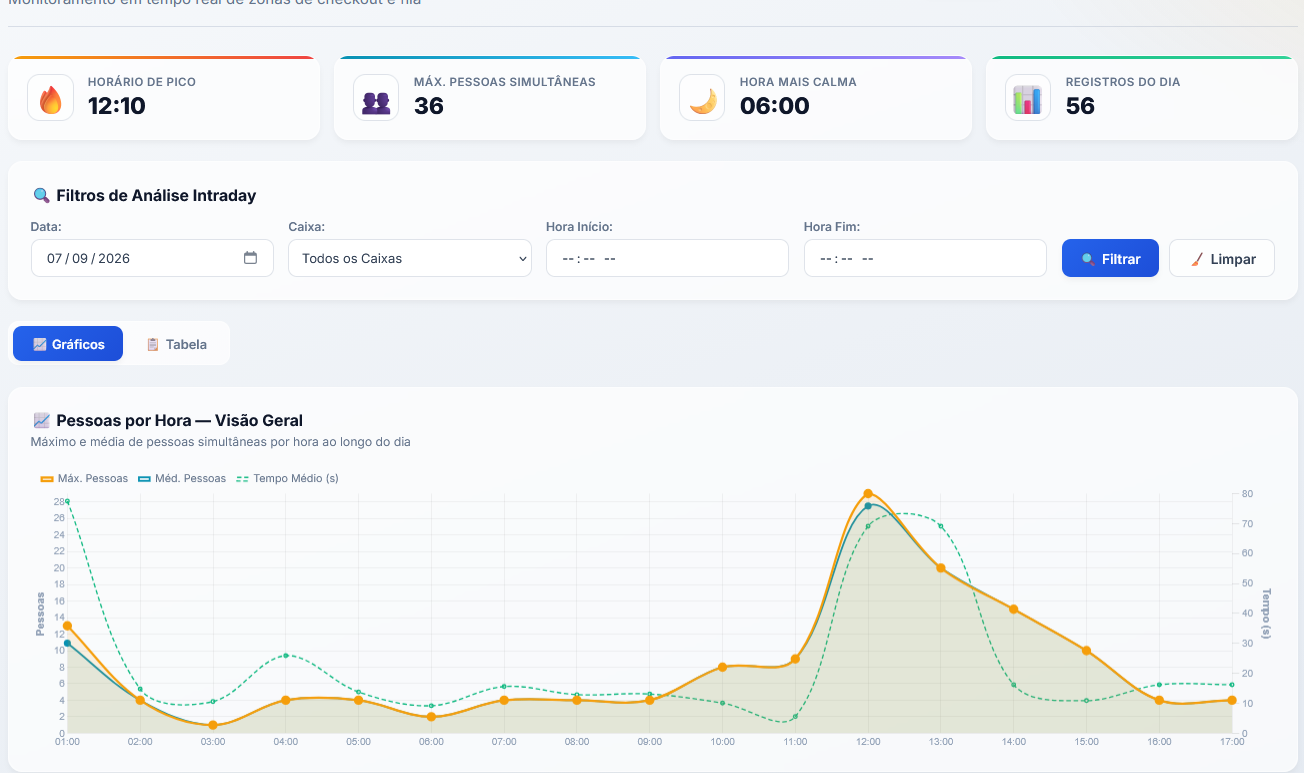Select the orange Máx. Pessoas point at 01:00

coord(67,626)
